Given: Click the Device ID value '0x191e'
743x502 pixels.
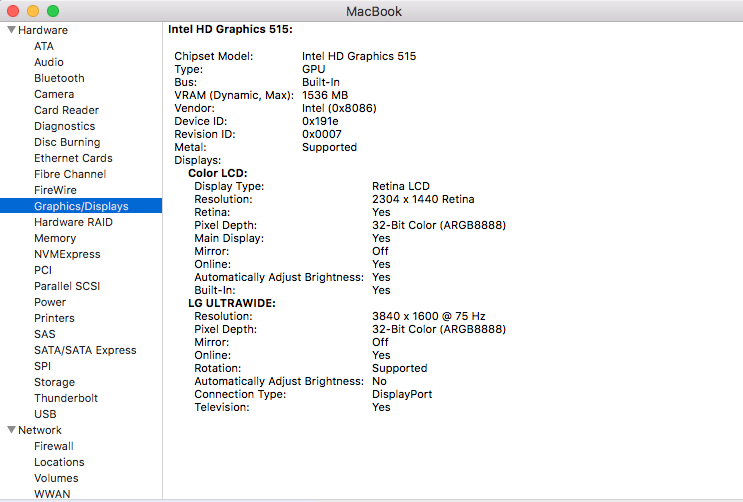Looking at the screenshot, I should [x=320, y=121].
